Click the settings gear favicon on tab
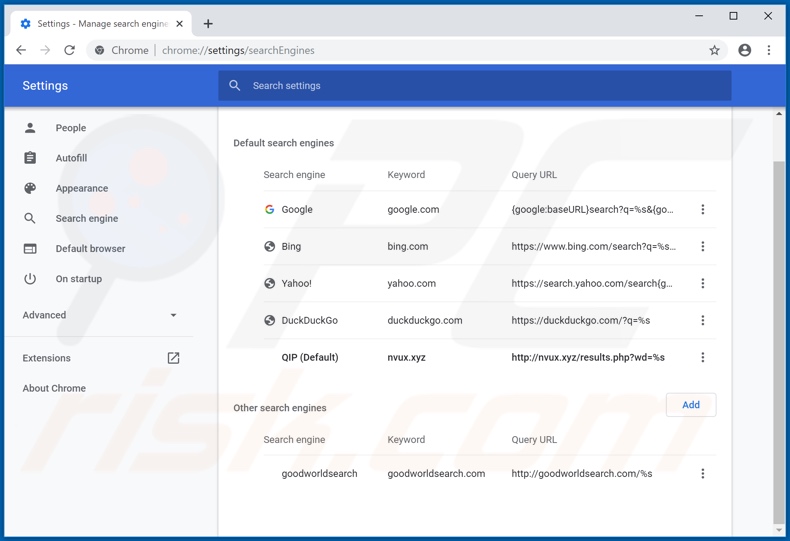The image size is (790, 541). (x=26, y=24)
